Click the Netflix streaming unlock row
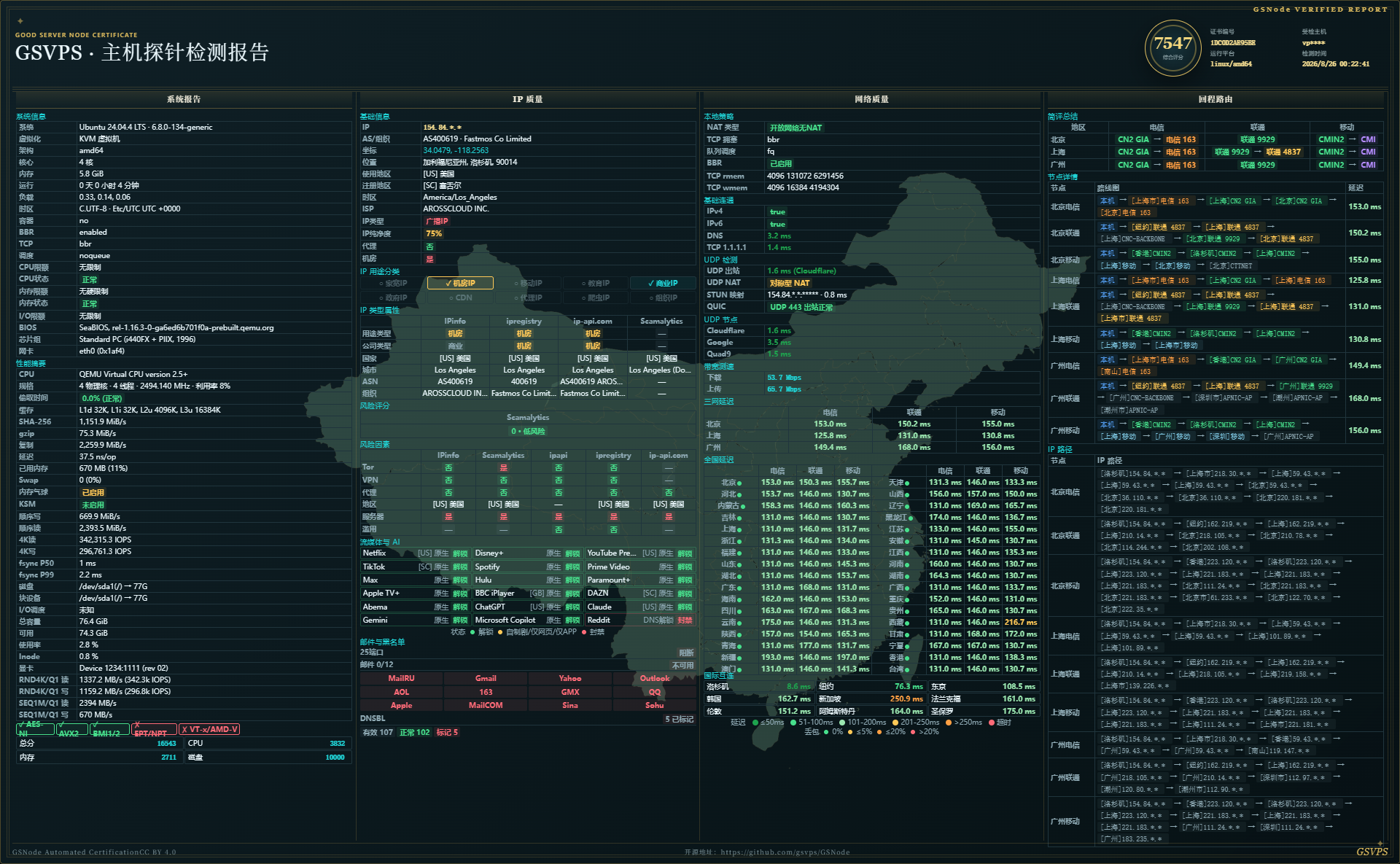The width and height of the screenshot is (1400, 864). pos(416,553)
